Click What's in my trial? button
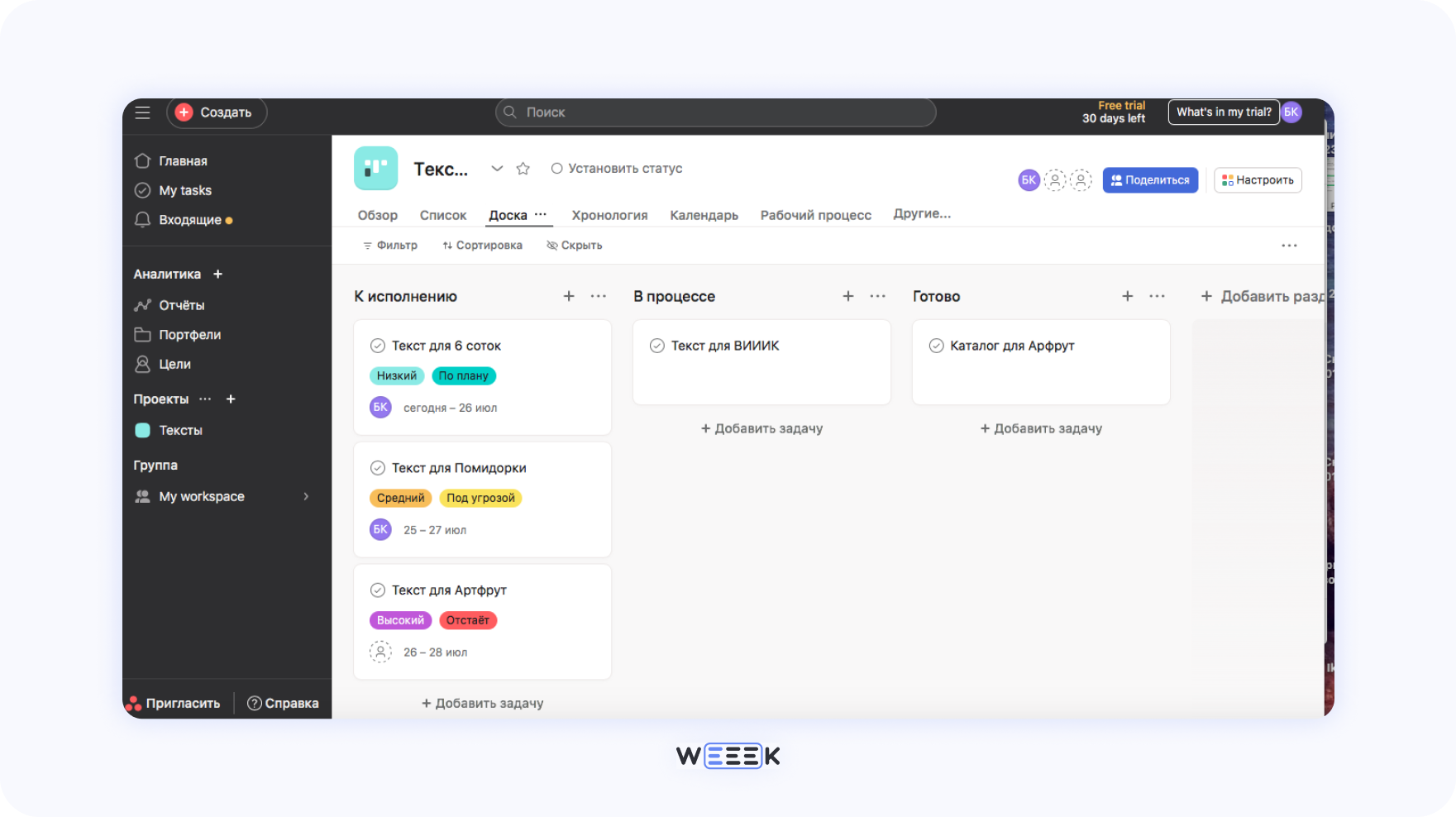 [1224, 112]
